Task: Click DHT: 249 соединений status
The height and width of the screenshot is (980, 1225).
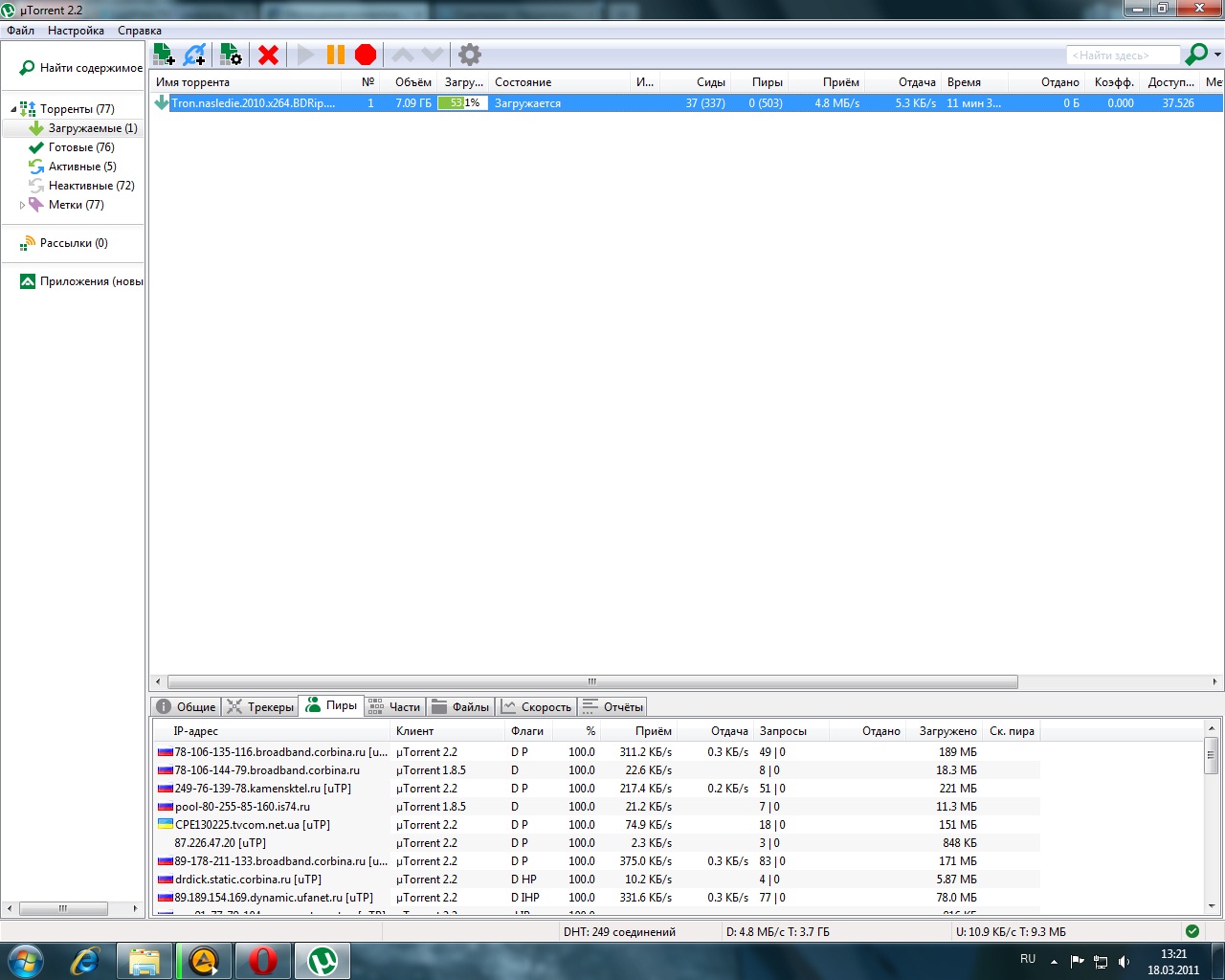Action: tap(619, 932)
